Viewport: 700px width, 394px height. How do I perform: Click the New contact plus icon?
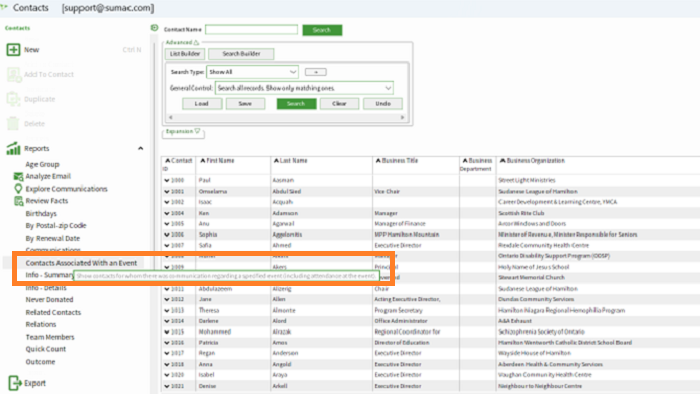click(x=13, y=50)
